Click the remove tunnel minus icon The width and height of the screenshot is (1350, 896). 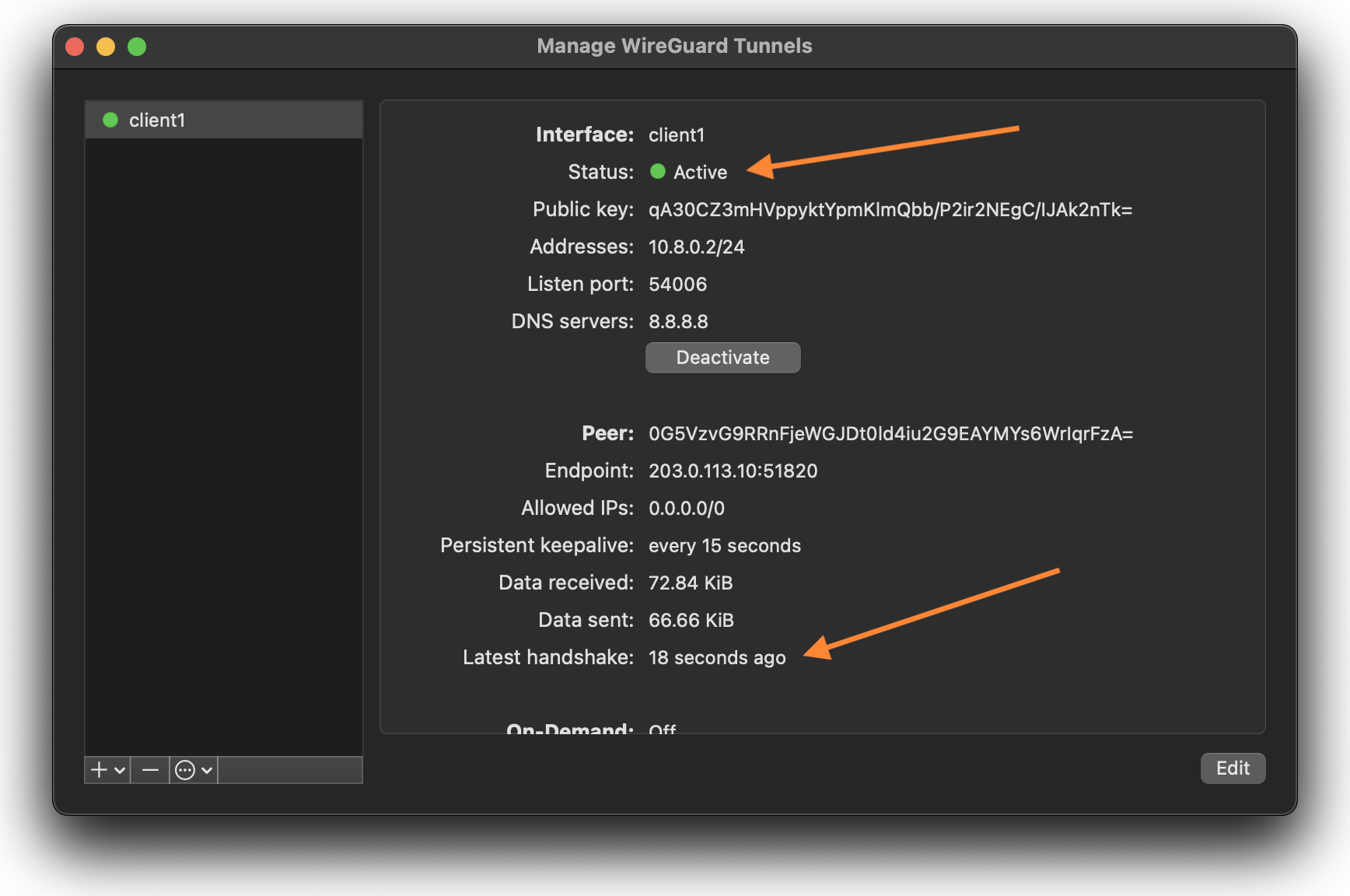tap(150, 770)
